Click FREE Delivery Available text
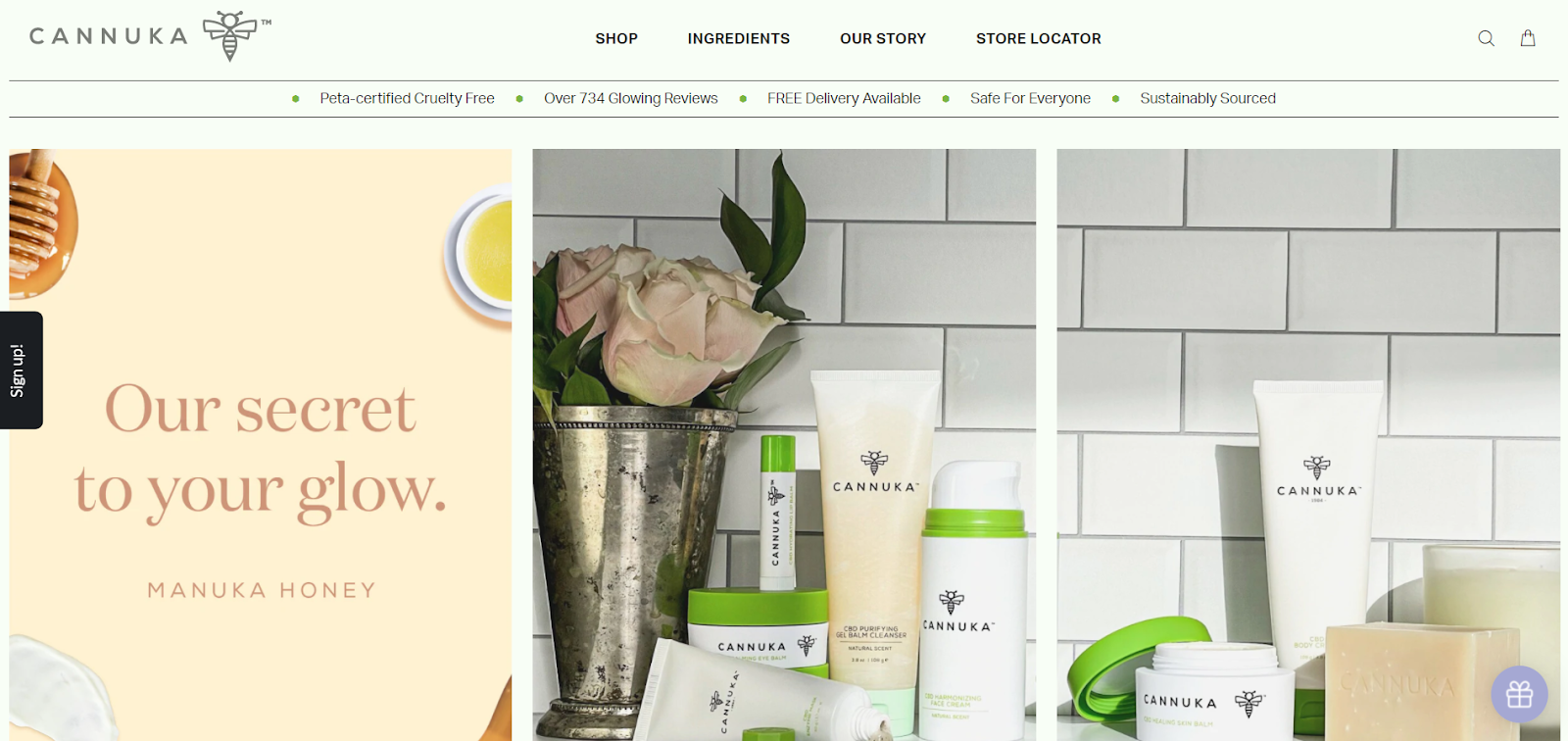 coord(844,98)
